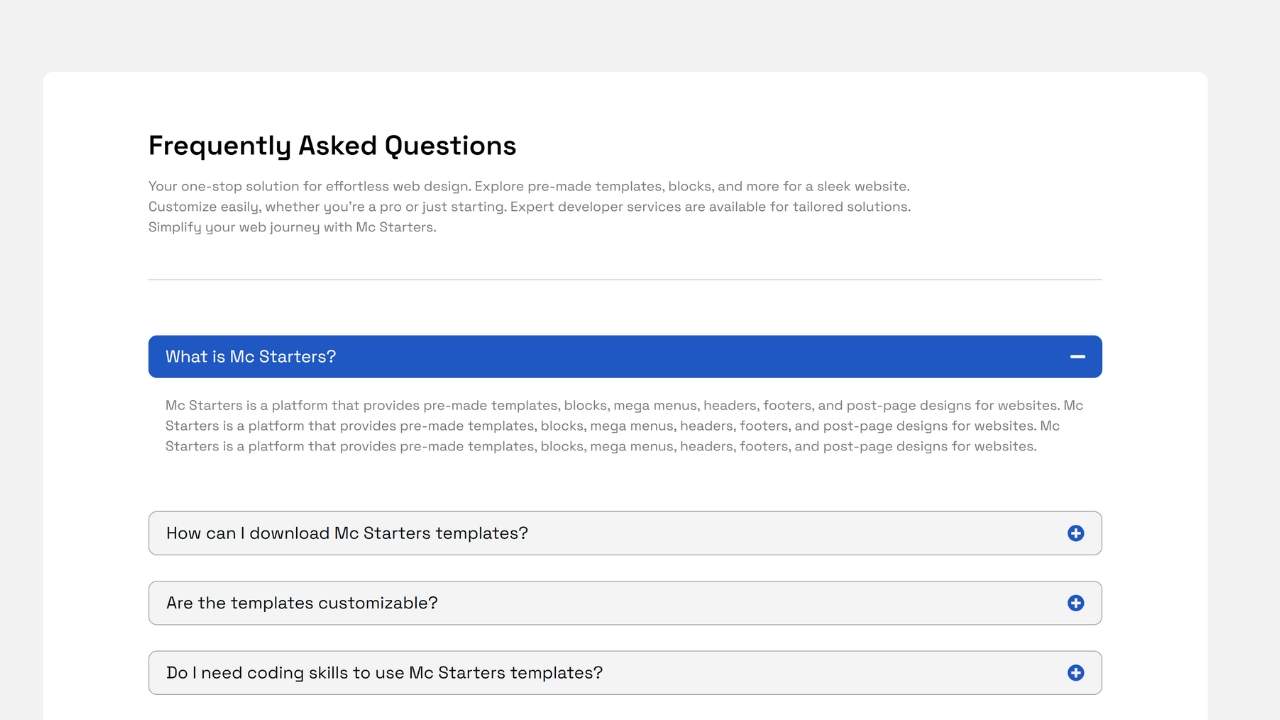Click the last line of the answer text
The height and width of the screenshot is (720, 1280).
click(600, 447)
